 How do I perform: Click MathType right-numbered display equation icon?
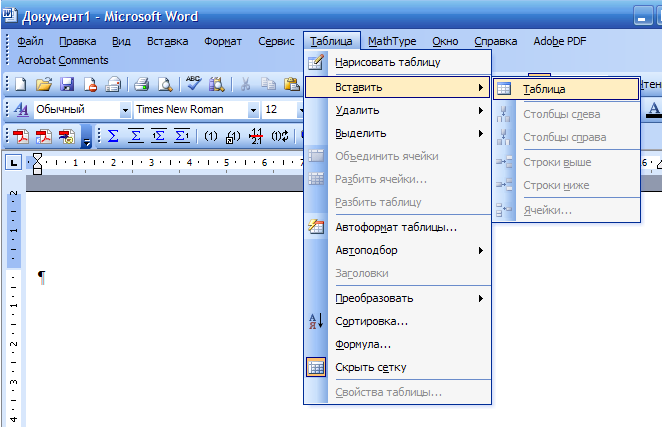point(182,136)
